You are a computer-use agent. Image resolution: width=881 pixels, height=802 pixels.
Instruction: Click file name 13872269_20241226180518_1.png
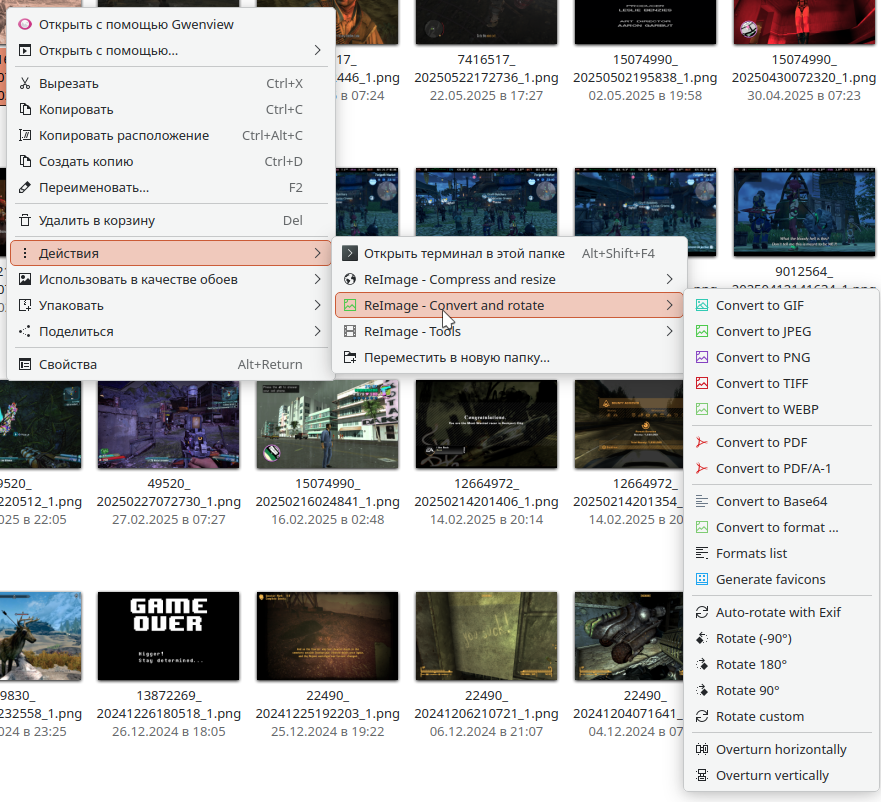point(169,704)
